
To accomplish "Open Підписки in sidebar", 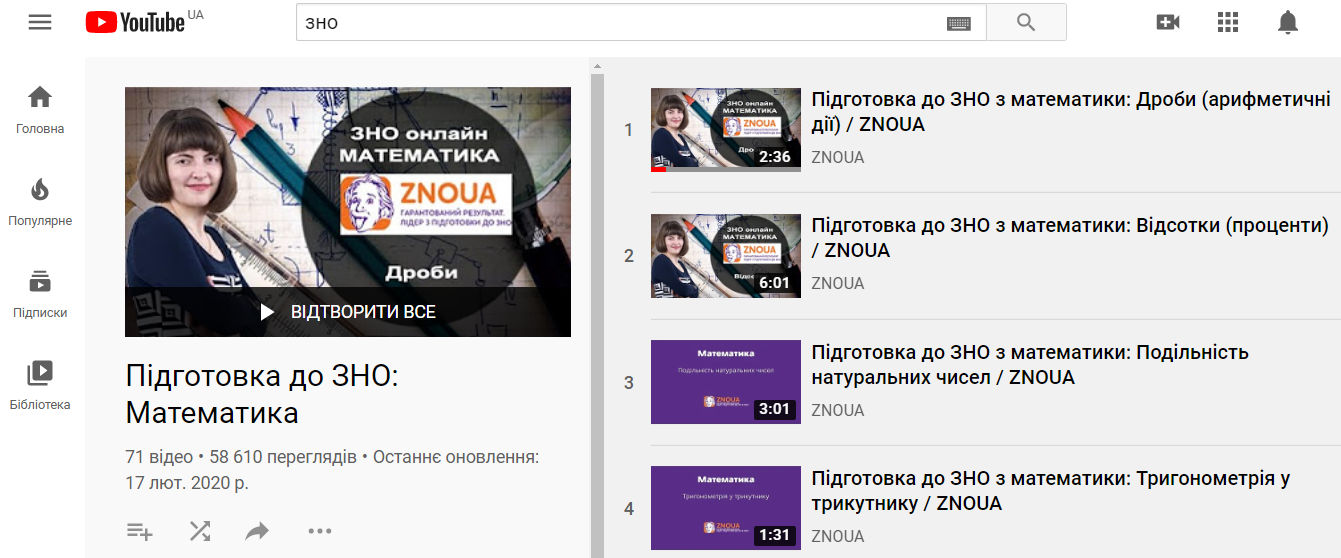I will pyautogui.click(x=40, y=294).
